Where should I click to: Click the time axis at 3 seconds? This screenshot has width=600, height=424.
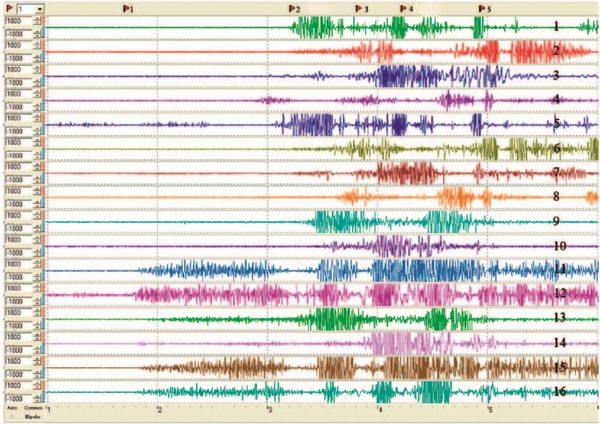pyautogui.click(x=268, y=408)
